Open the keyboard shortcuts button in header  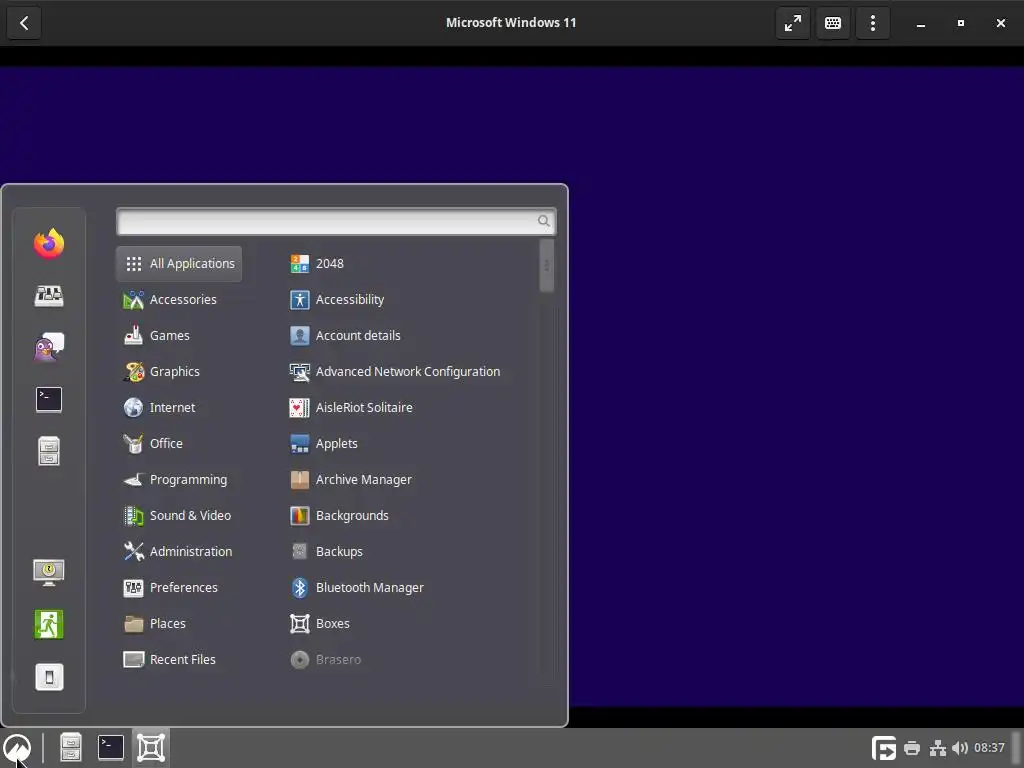tap(833, 23)
